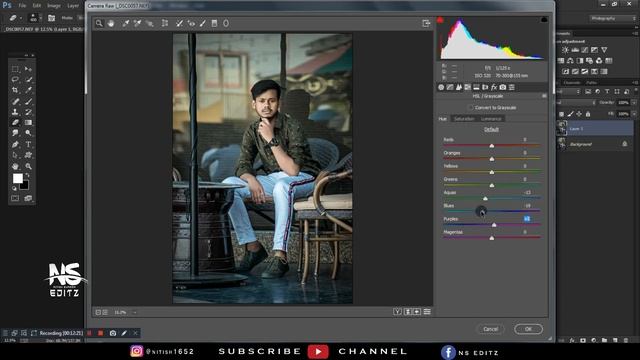Open the Basic panel icon in Camera Raw
The height and width of the screenshot is (360, 640).
[441, 87]
